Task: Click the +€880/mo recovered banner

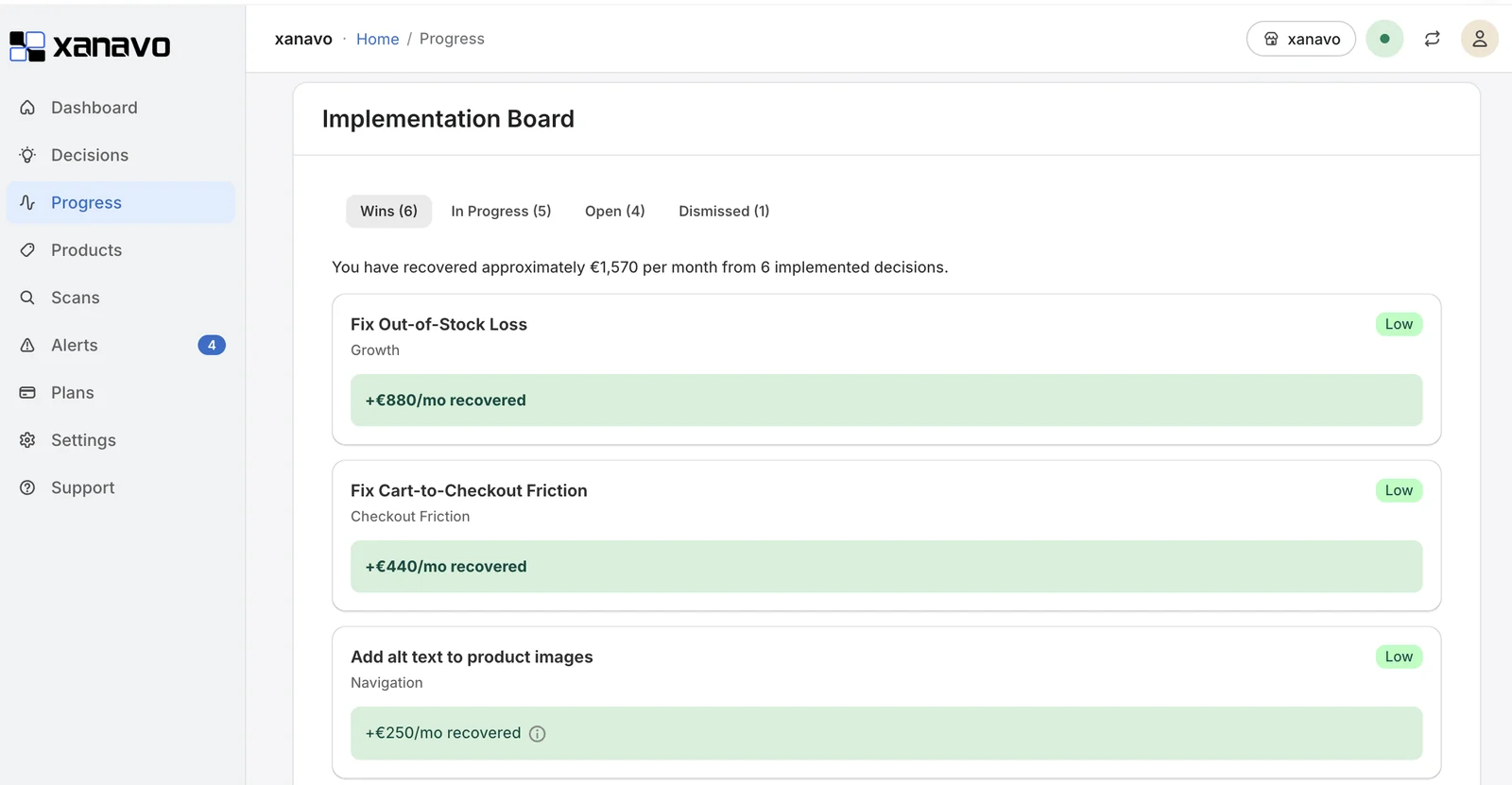Action: [x=886, y=401]
